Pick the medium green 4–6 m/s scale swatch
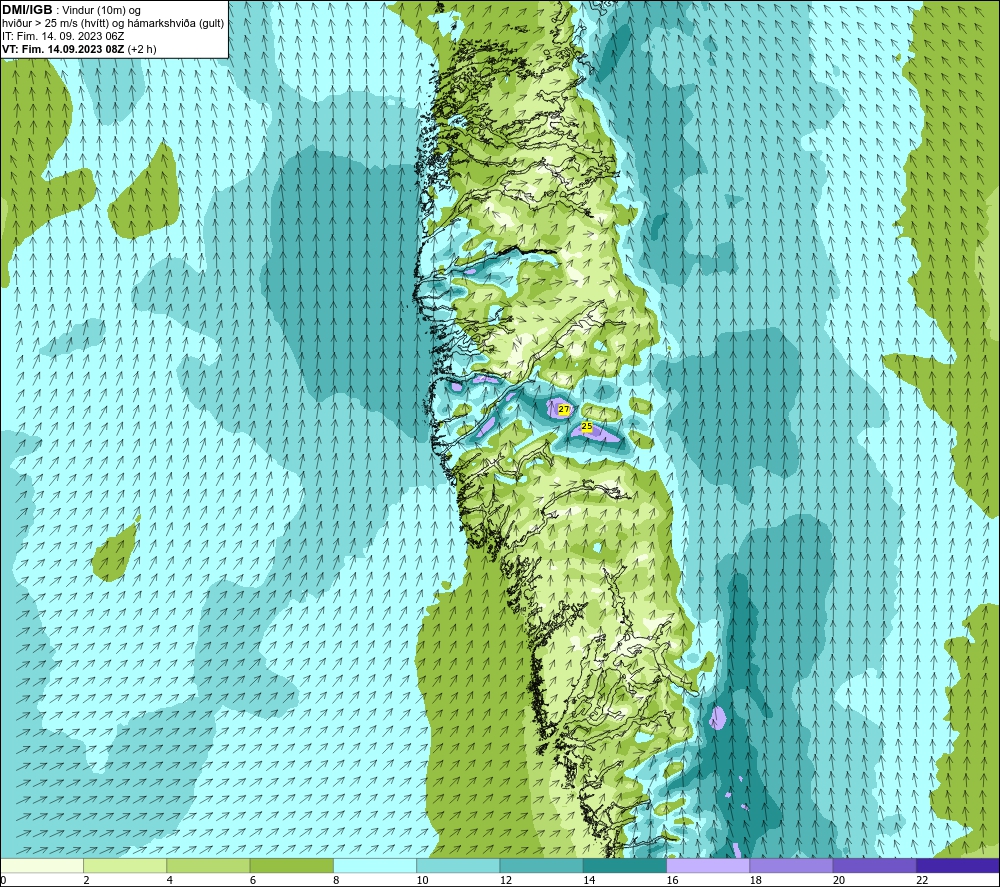This screenshot has height=887, width=1000. 208,866
